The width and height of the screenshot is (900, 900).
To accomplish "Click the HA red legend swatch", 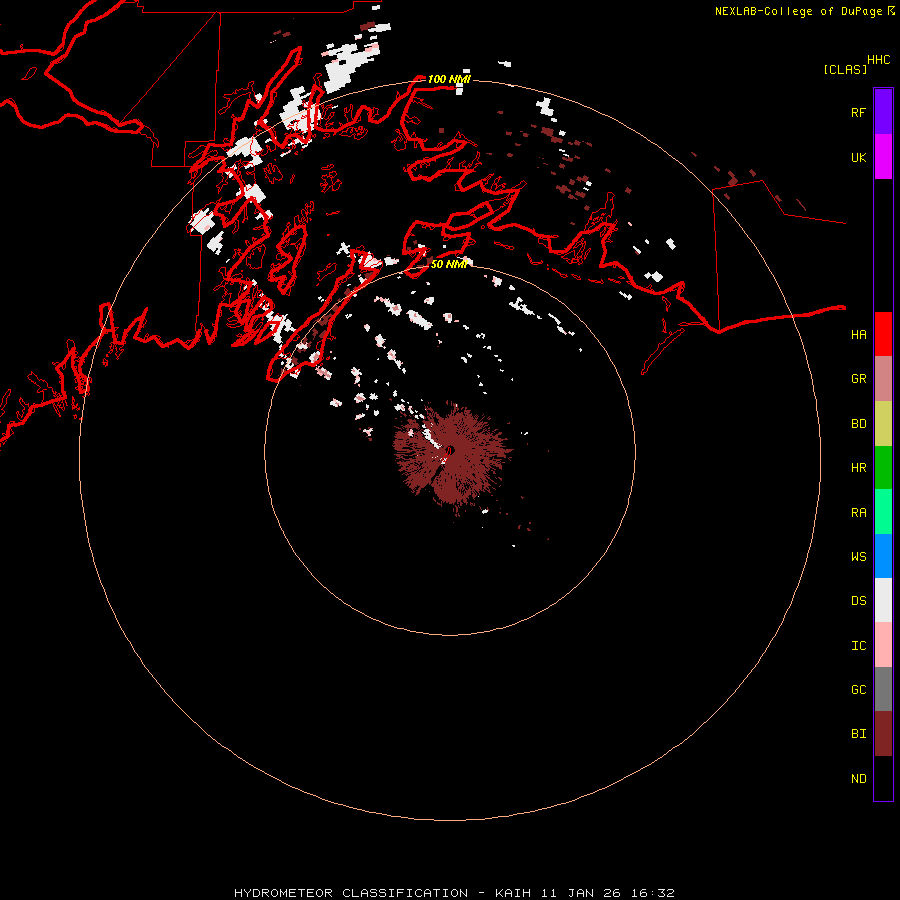I will (x=883, y=334).
